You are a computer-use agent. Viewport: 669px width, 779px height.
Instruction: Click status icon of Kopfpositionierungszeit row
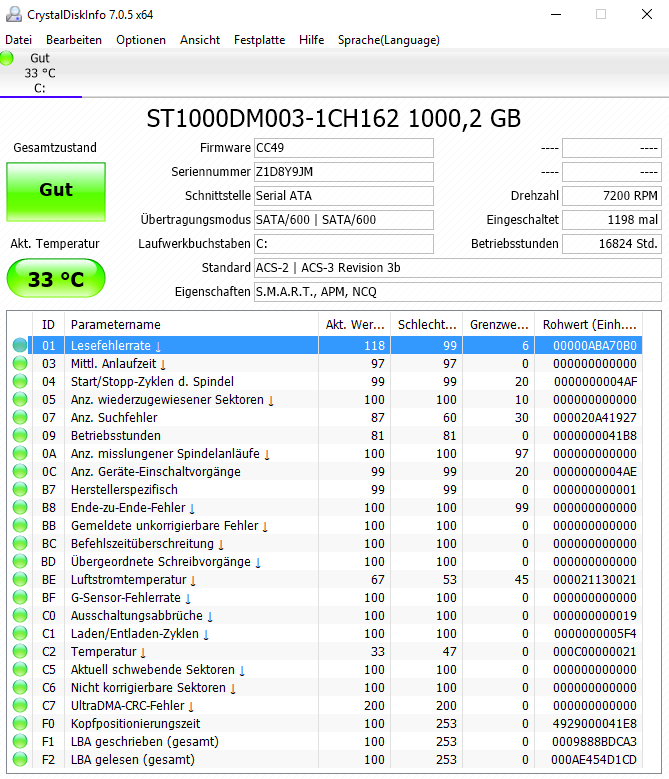[x=20, y=723]
